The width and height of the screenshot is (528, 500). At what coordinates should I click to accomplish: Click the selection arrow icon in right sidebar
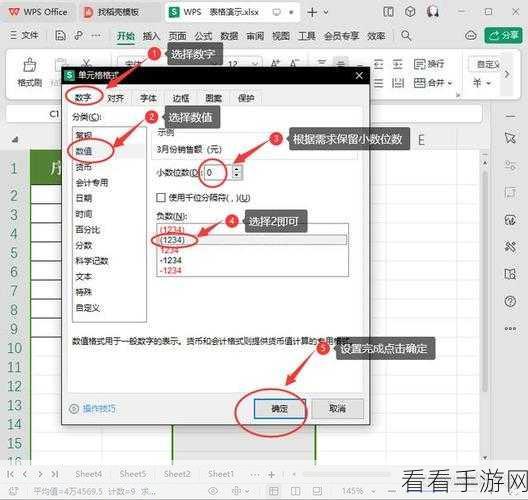click(510, 138)
